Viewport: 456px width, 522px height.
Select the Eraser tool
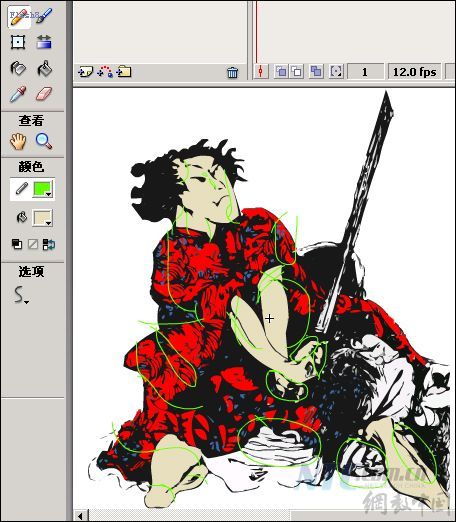44,94
